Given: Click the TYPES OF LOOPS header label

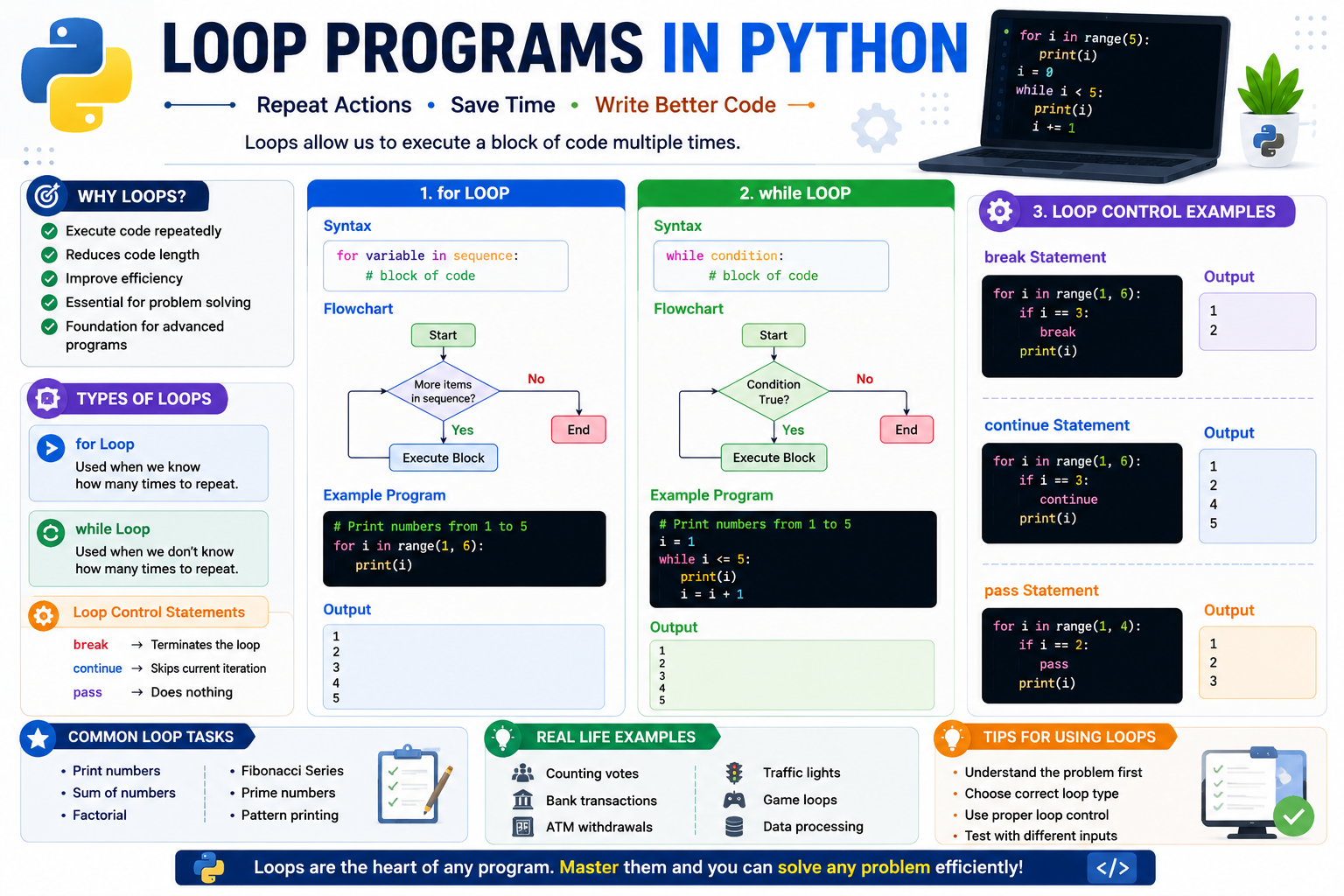Looking at the screenshot, I should [144, 399].
